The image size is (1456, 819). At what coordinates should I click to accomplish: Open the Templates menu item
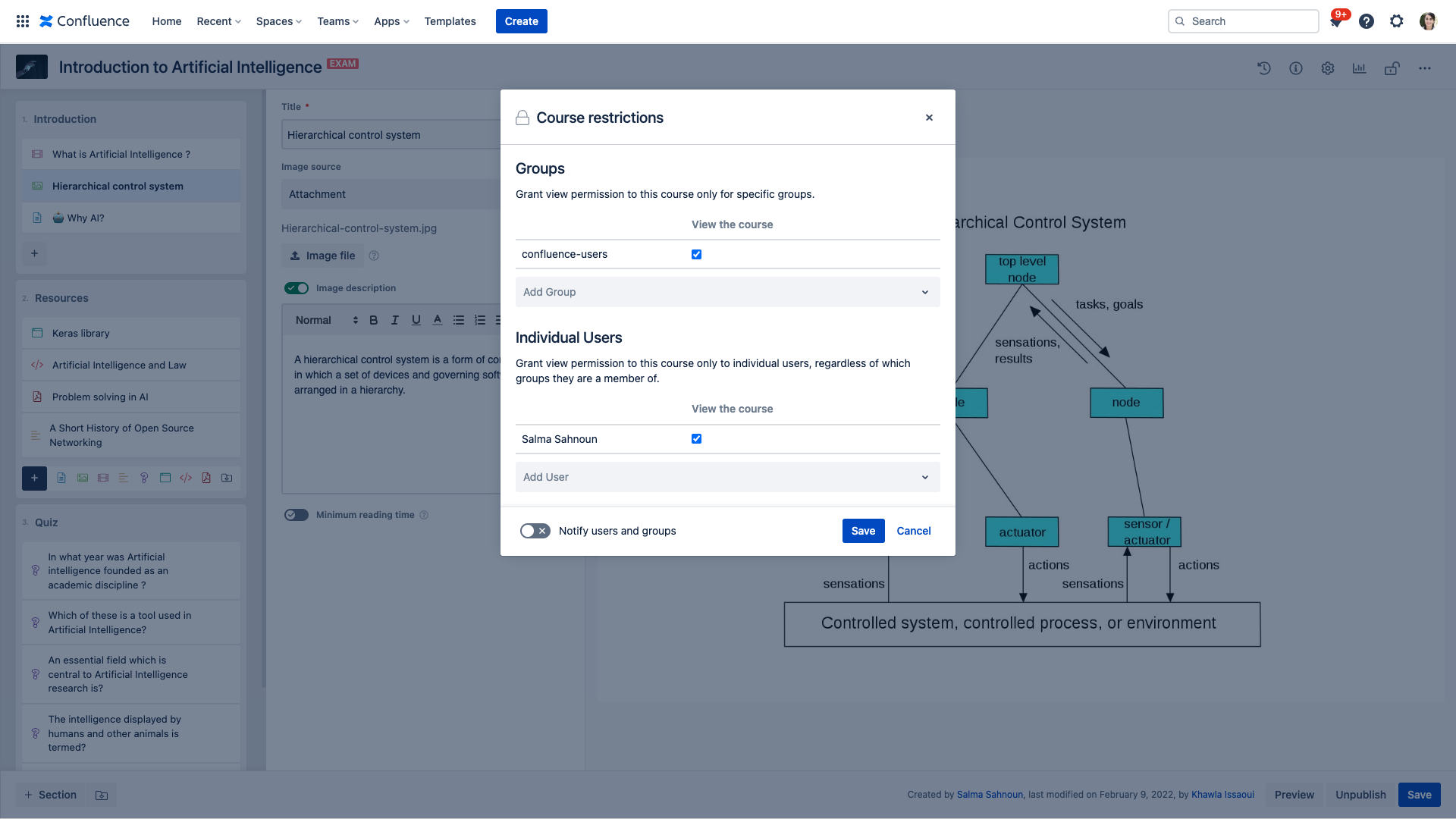click(x=450, y=21)
